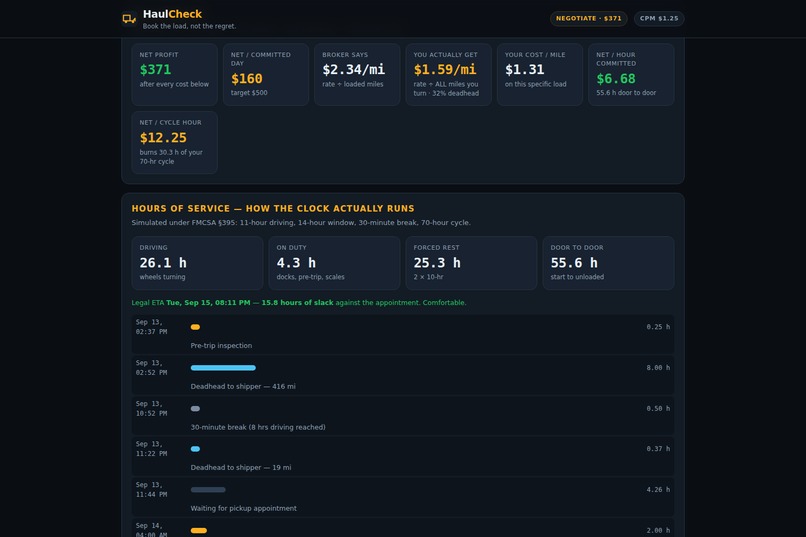Select the Net / Committed Day $160 card
Viewport: 806px width, 537px height.
click(266, 75)
